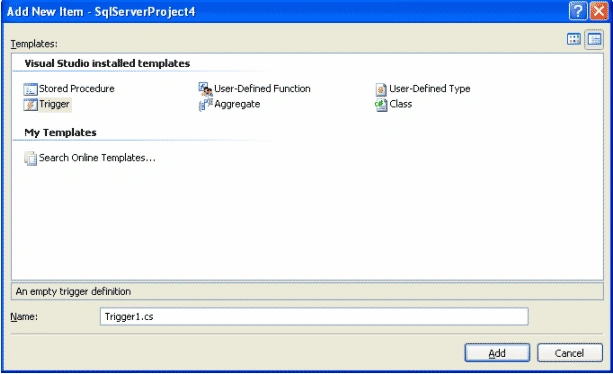Switch to large icons view
This screenshot has height=374, width=613.
[x=574, y=39]
